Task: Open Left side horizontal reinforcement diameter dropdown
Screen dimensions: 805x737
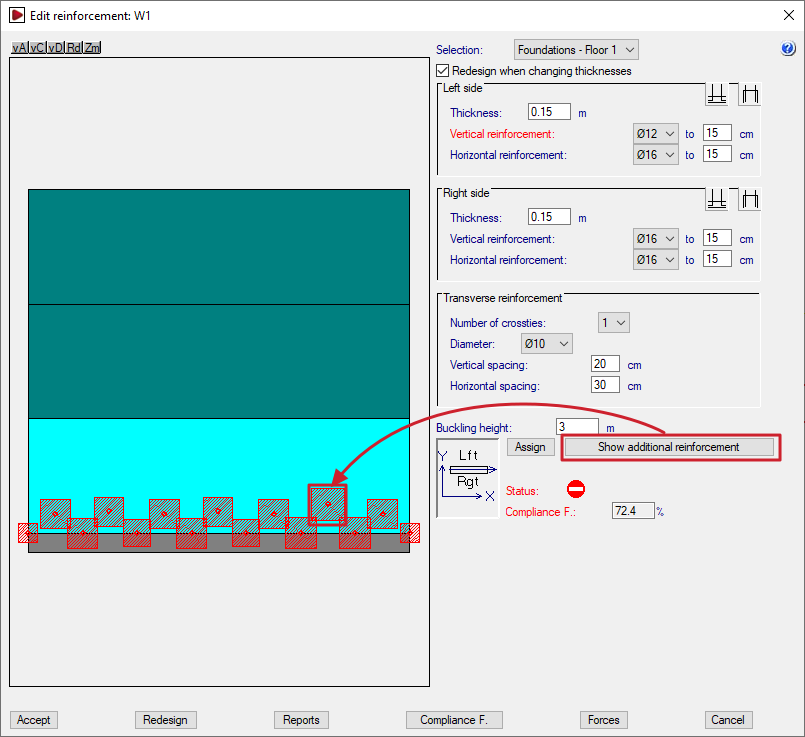Action: tap(656, 154)
